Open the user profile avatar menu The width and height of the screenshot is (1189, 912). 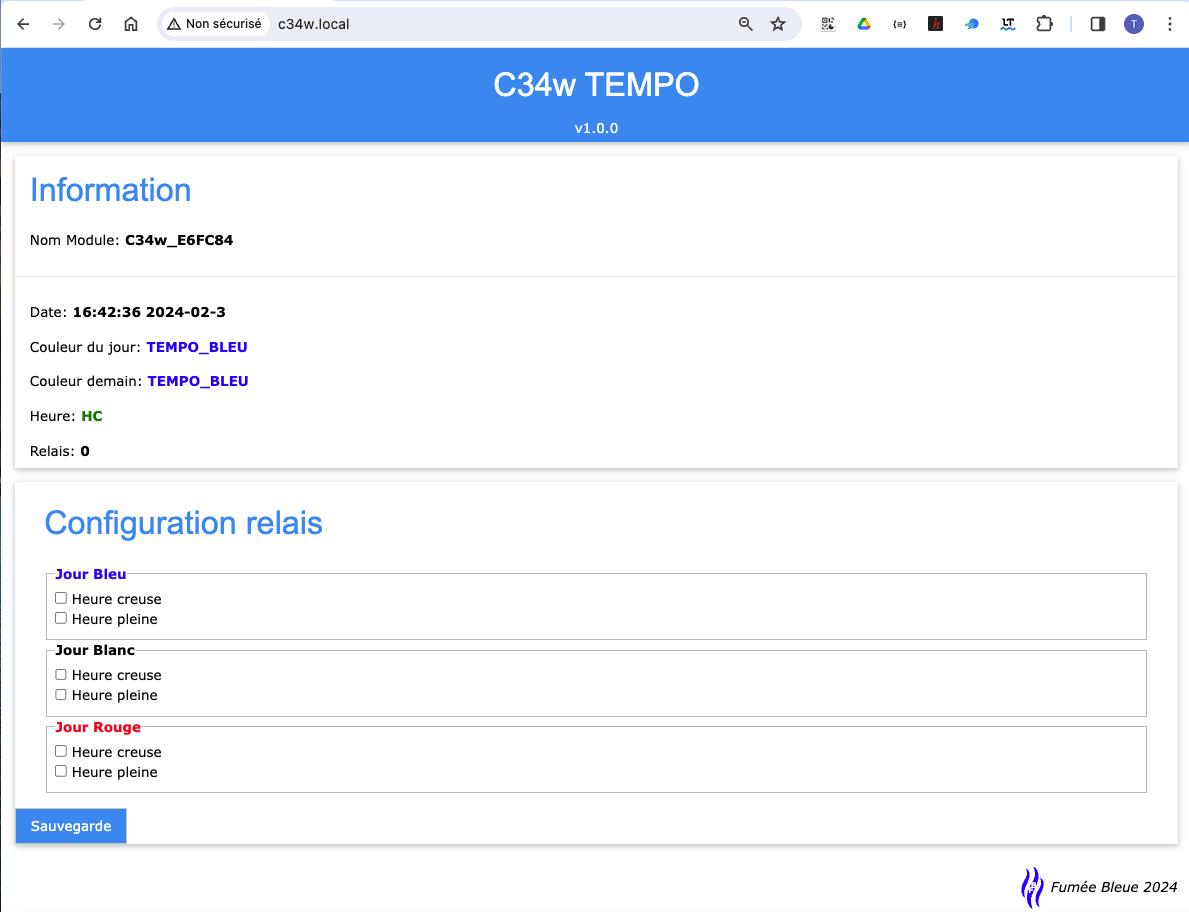pos(1133,24)
